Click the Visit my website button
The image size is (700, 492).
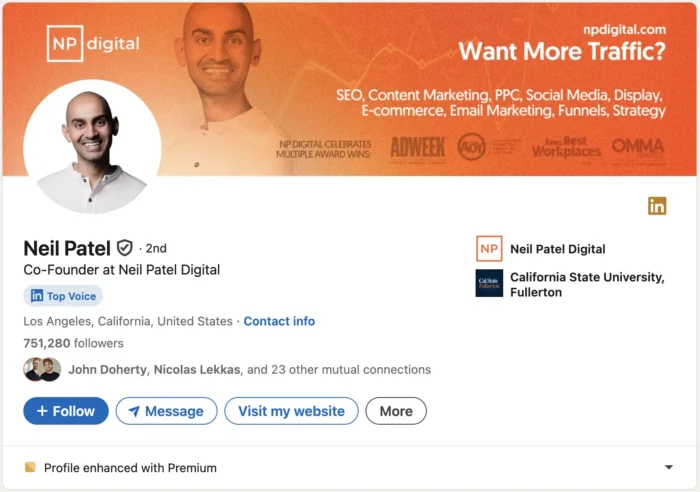pos(291,411)
